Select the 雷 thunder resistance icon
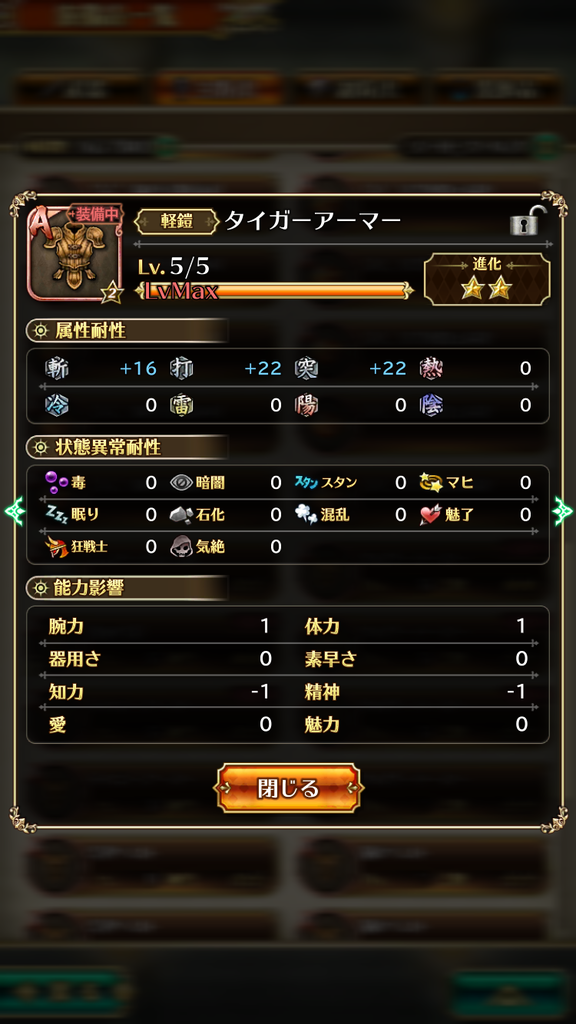The height and width of the screenshot is (1024, 576). [x=182, y=405]
